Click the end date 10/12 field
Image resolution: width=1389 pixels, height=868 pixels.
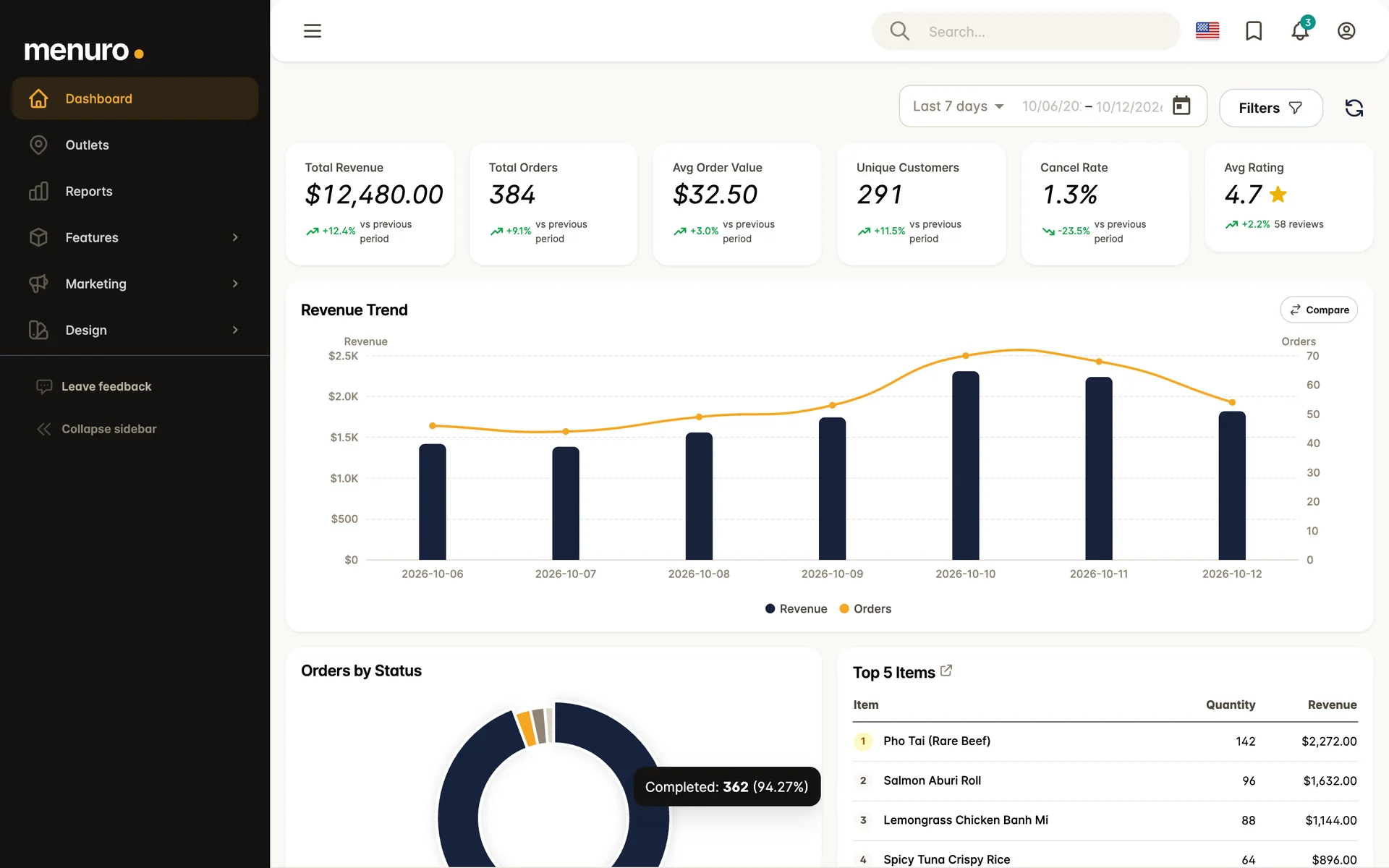[1129, 106]
